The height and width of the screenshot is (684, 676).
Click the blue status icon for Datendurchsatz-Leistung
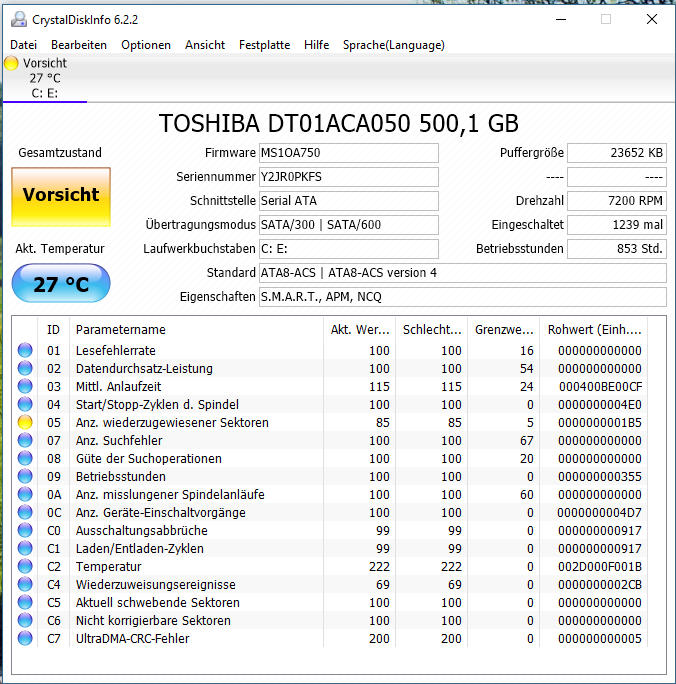(x=25, y=368)
